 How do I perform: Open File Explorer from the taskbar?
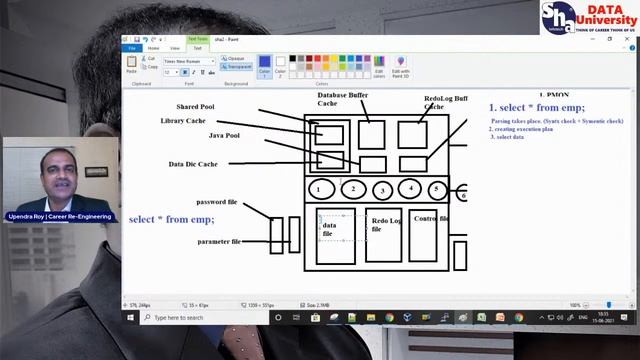click(x=371, y=318)
